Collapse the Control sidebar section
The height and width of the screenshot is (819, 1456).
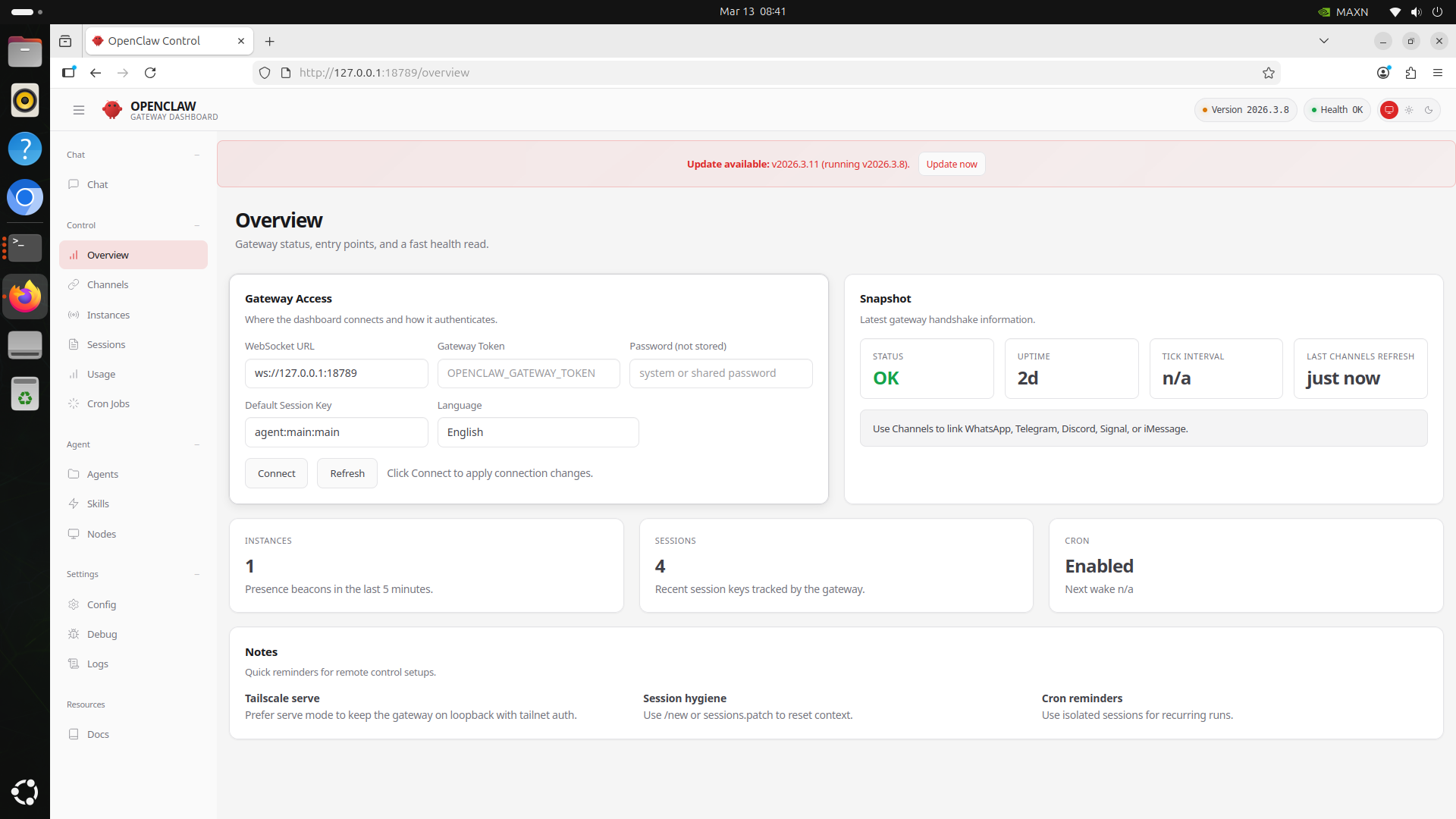click(x=196, y=225)
